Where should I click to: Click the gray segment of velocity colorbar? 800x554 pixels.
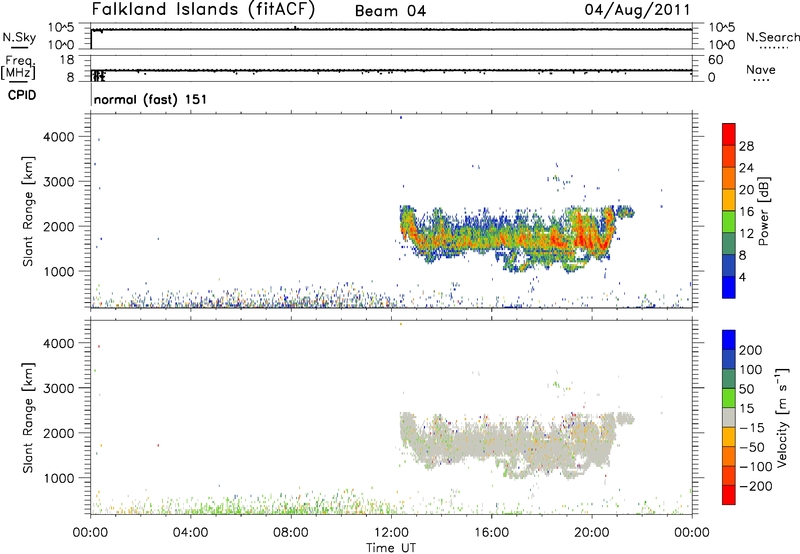(x=729, y=417)
